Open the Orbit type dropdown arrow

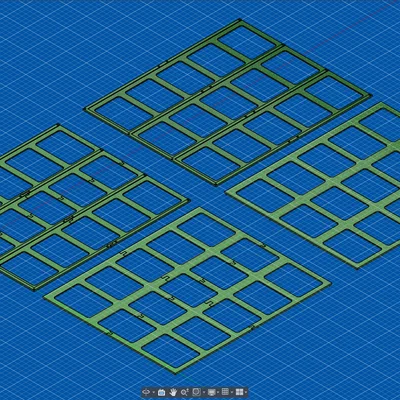tap(154, 392)
